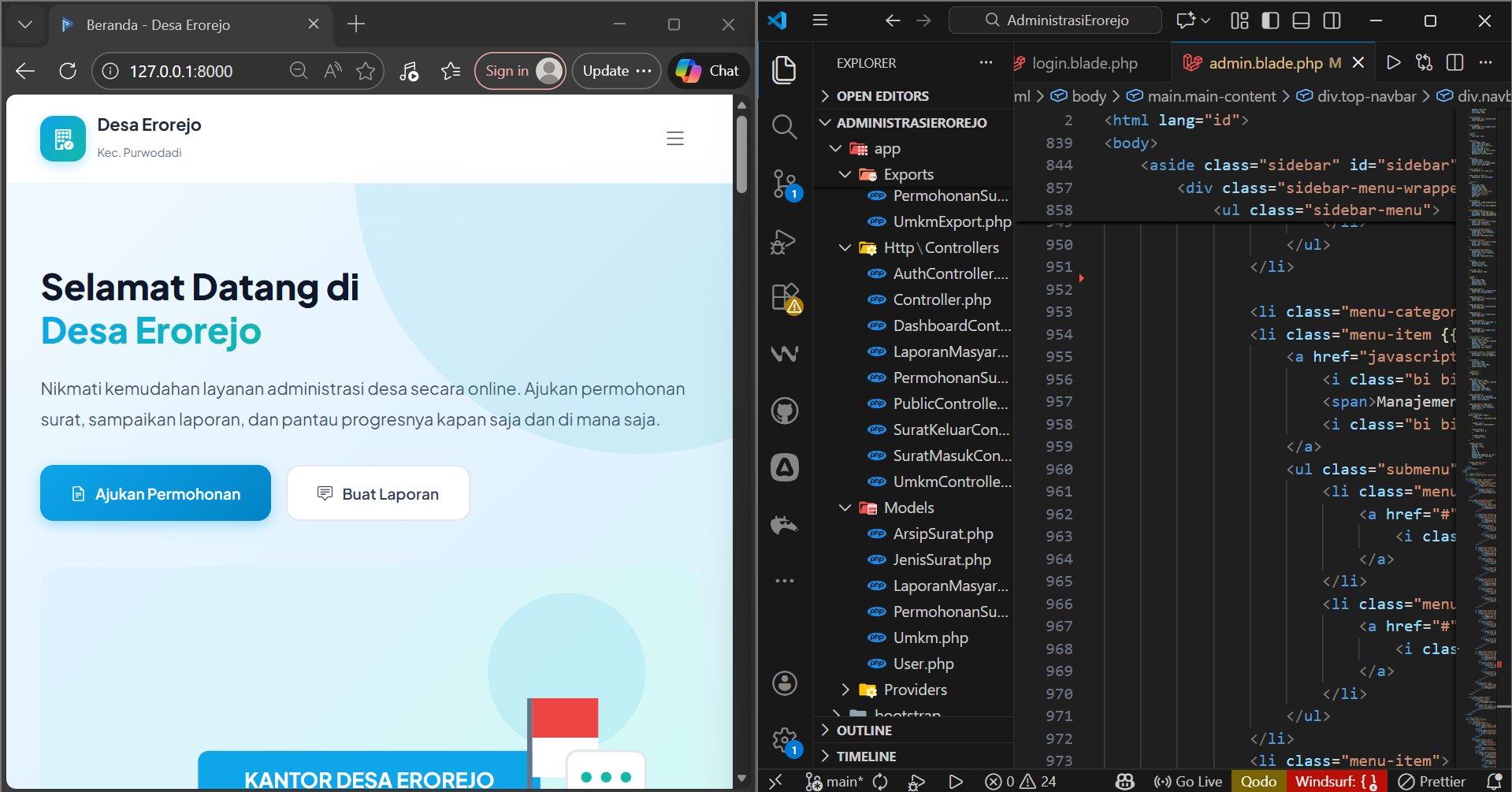Toggle the panel layout icon near window controls

[1301, 20]
